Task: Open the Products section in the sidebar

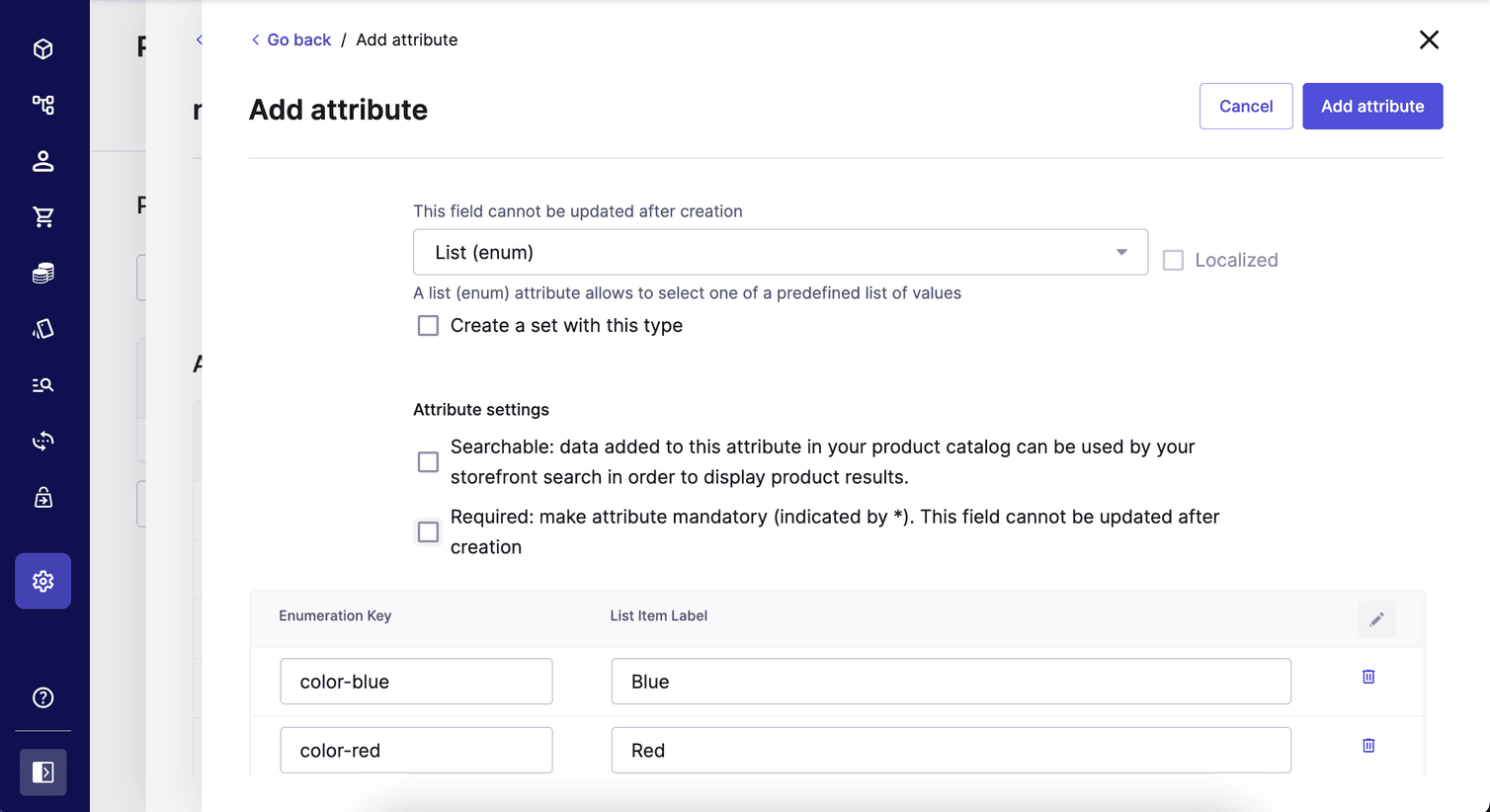Action: click(x=42, y=49)
